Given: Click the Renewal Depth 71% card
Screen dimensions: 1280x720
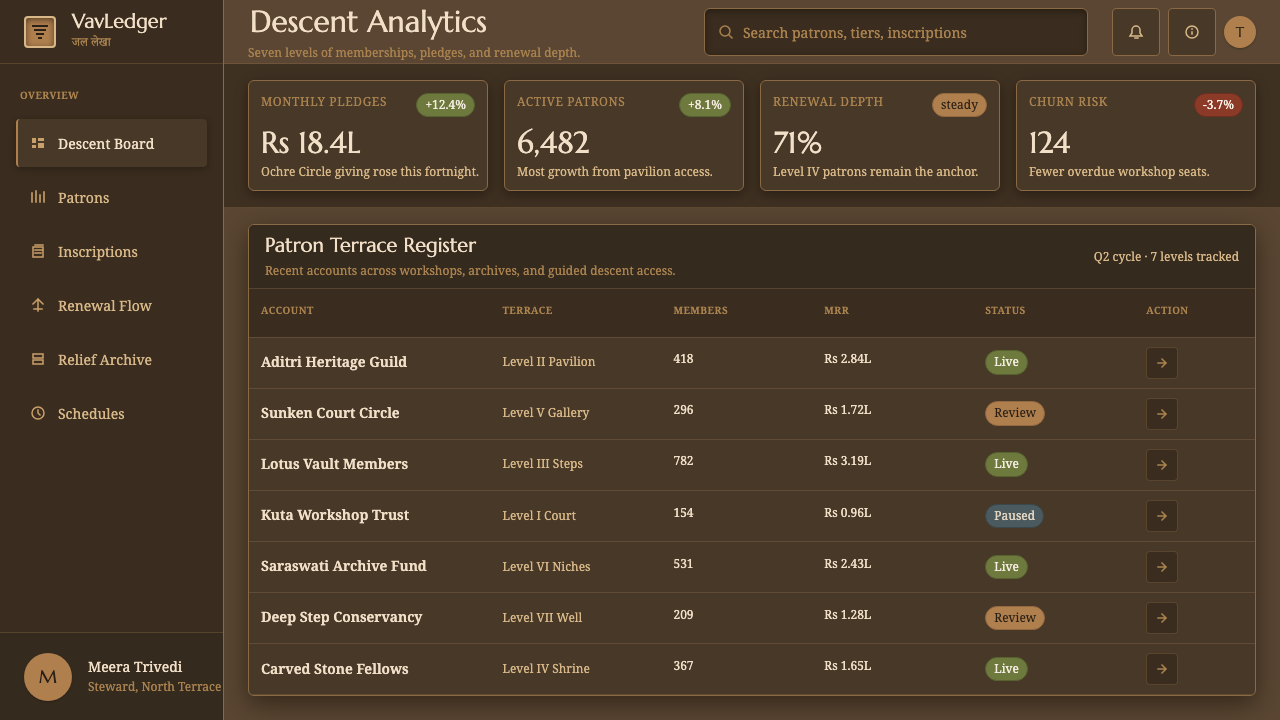Looking at the screenshot, I should pos(880,135).
